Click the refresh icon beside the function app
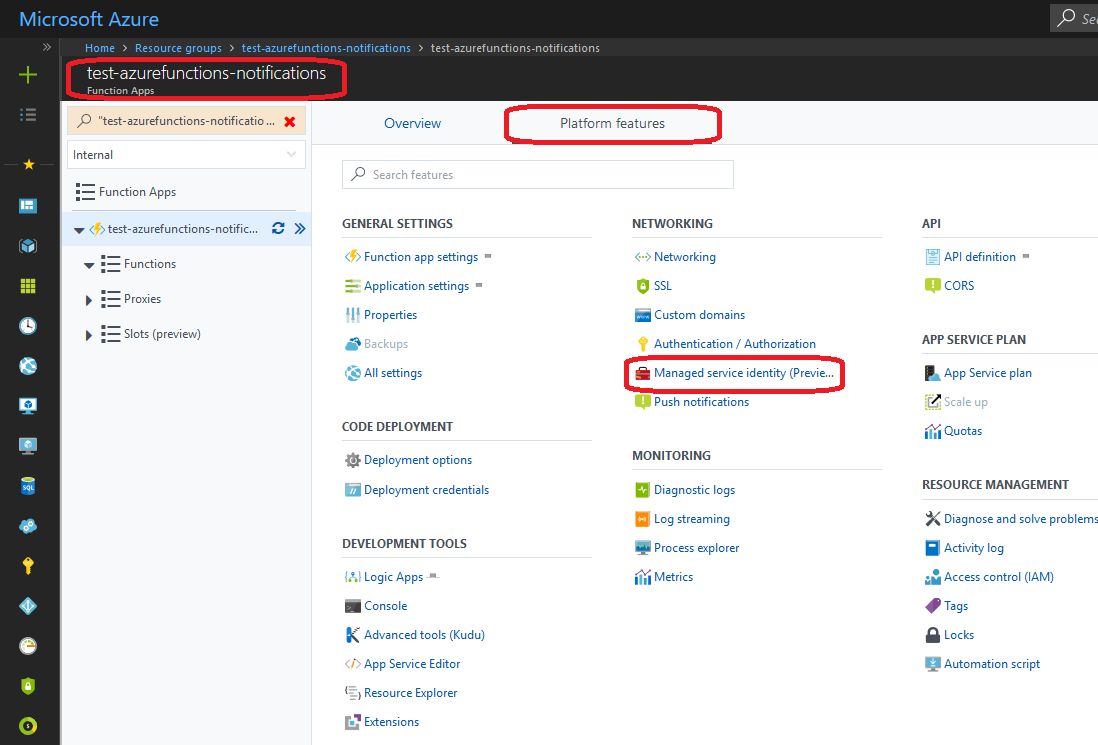The width and height of the screenshot is (1098, 745). 278,228
